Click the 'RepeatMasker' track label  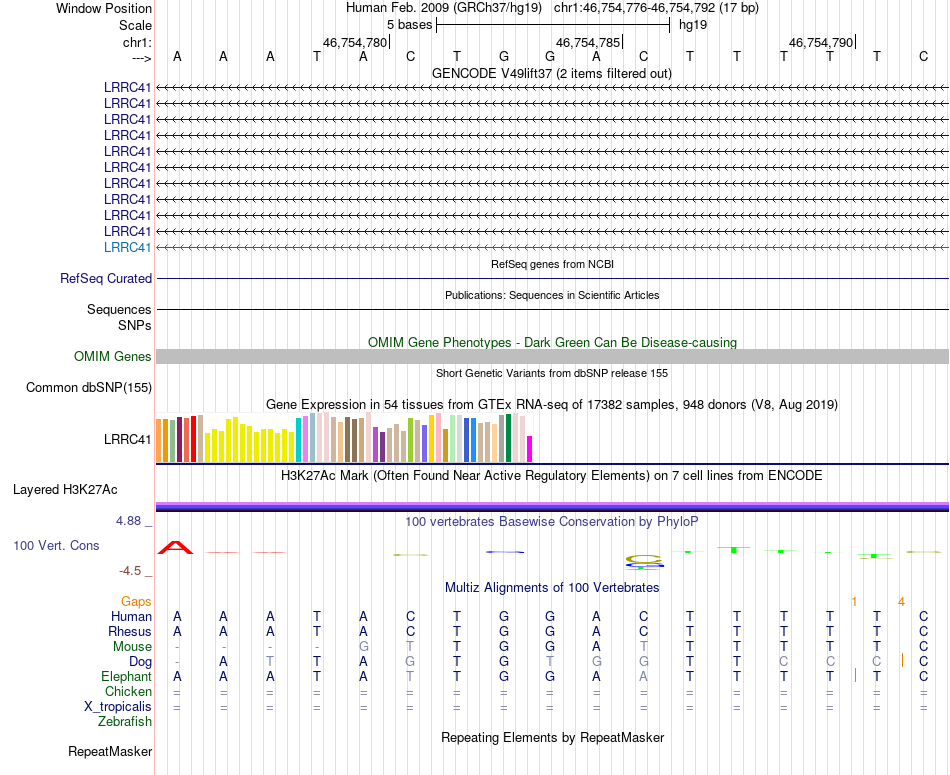(x=110, y=751)
